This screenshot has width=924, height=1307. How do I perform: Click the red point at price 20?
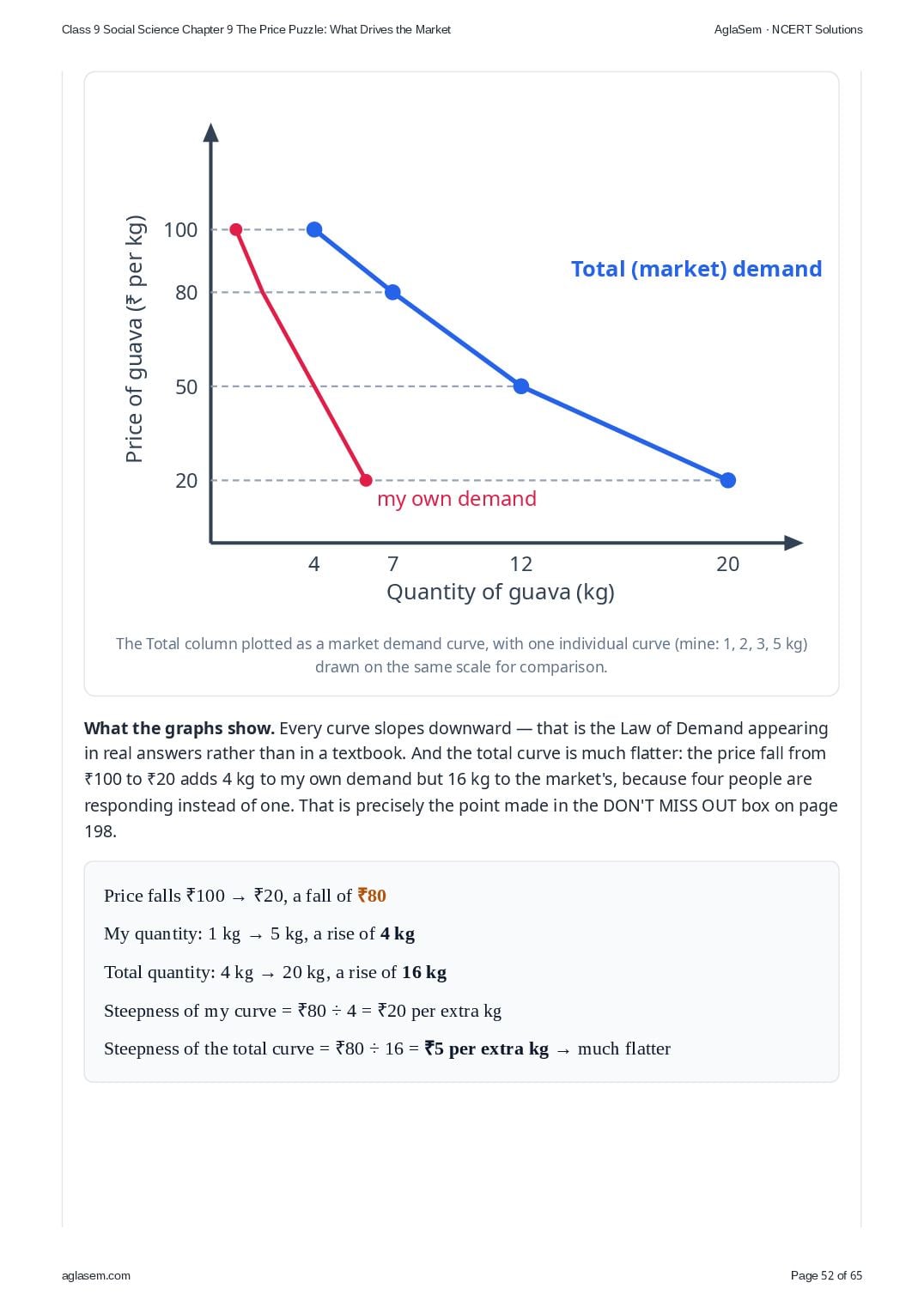pyautogui.click(x=366, y=480)
